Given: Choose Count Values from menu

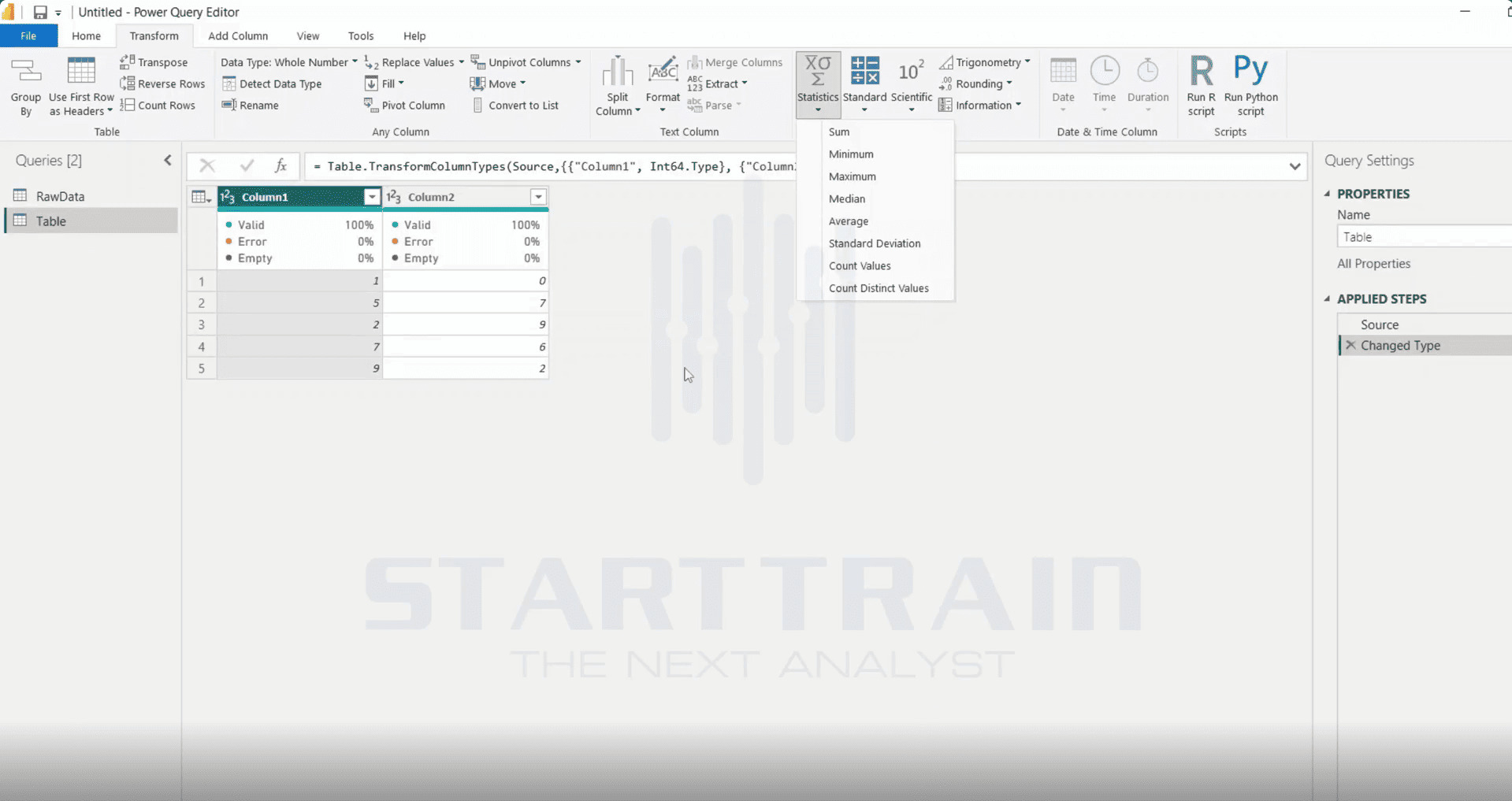Looking at the screenshot, I should point(875,265).
